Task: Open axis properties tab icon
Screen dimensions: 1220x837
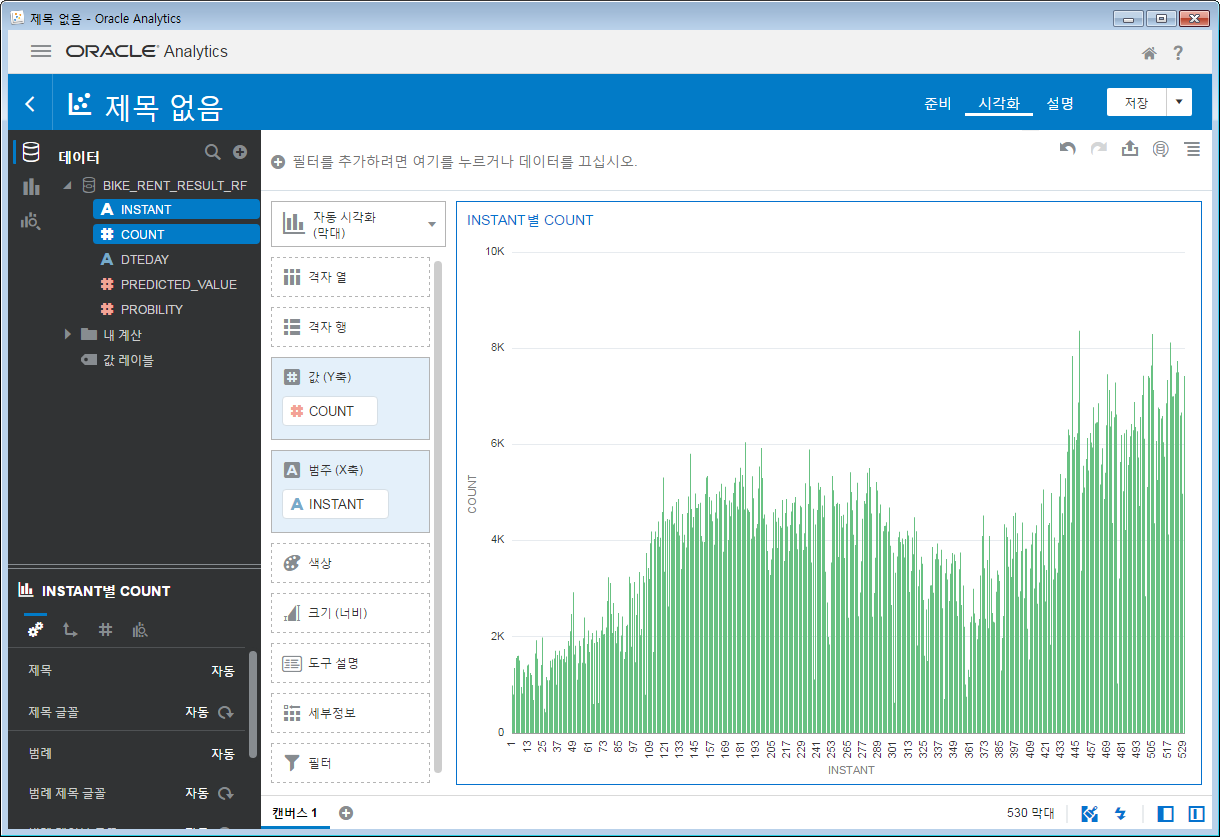Action: [x=70, y=629]
